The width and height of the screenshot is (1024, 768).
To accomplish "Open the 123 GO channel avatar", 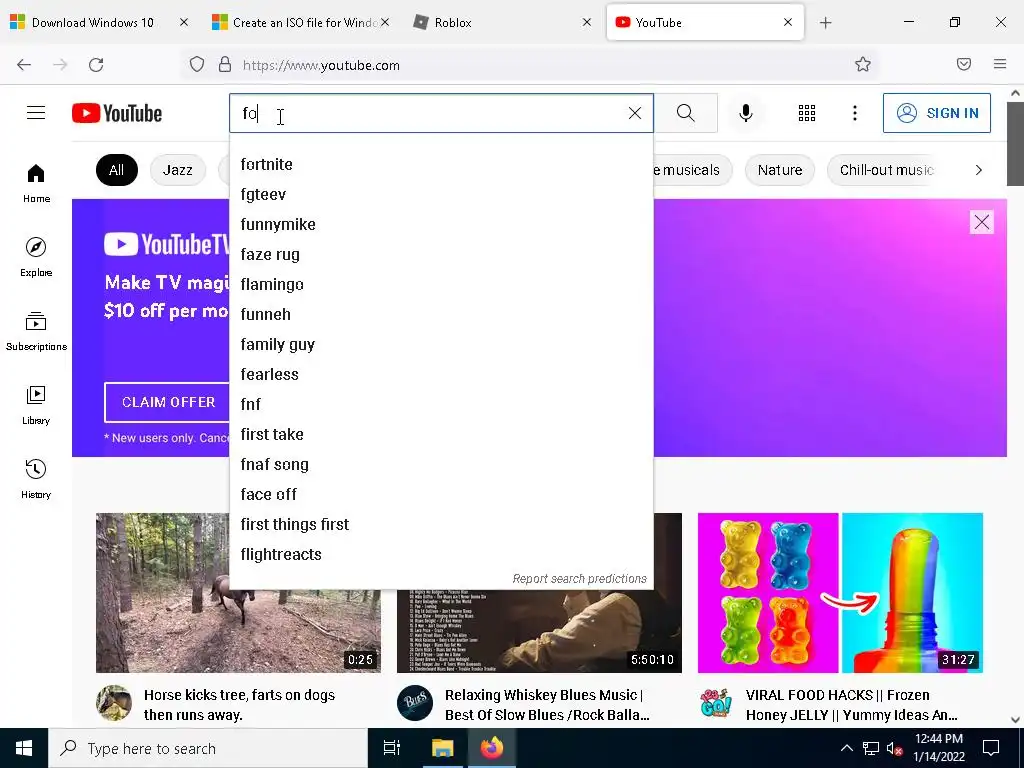I will (716, 703).
